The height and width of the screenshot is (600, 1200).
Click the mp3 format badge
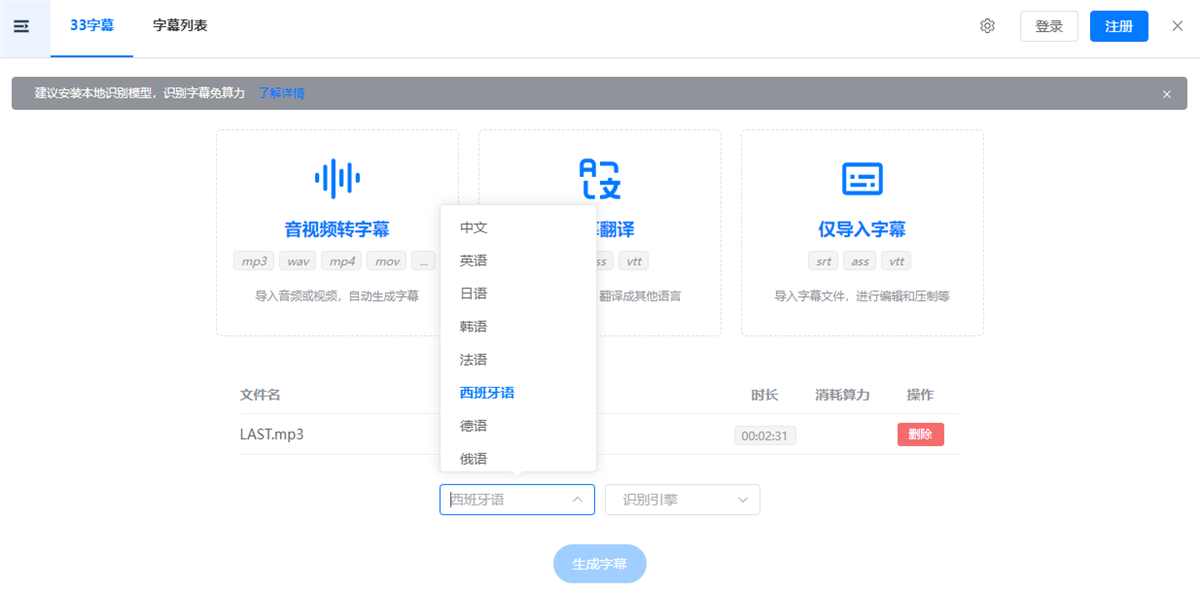tap(253, 260)
